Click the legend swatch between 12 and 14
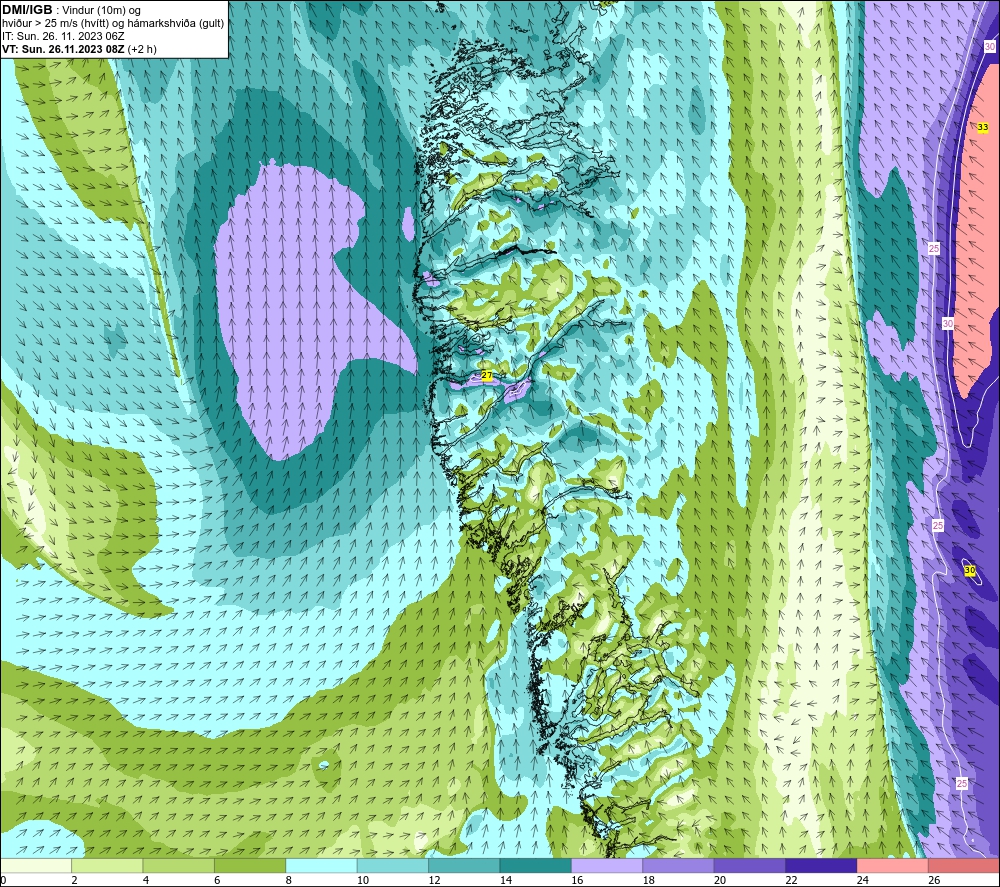1000x887 pixels. (x=464, y=865)
